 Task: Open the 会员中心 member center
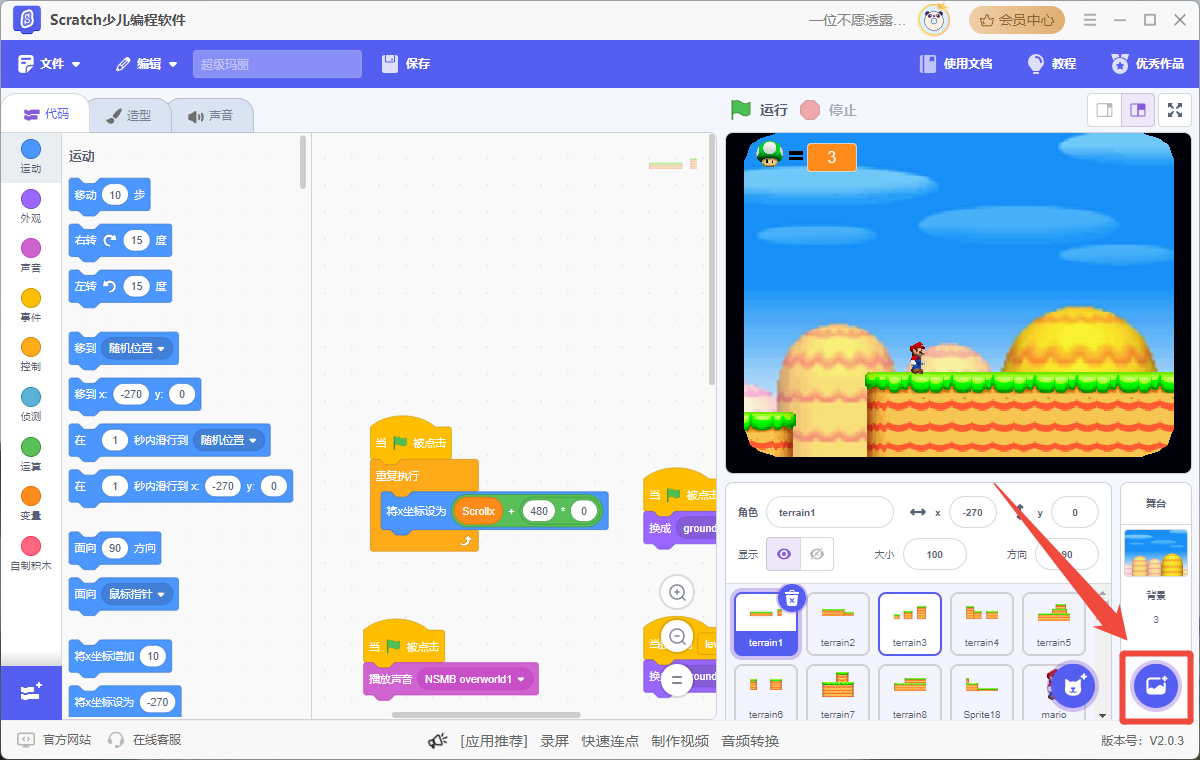click(1017, 20)
